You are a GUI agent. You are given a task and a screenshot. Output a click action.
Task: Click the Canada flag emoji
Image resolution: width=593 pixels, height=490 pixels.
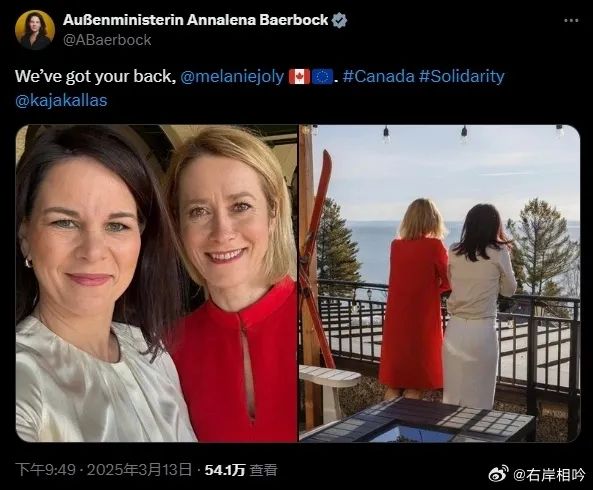pos(299,77)
